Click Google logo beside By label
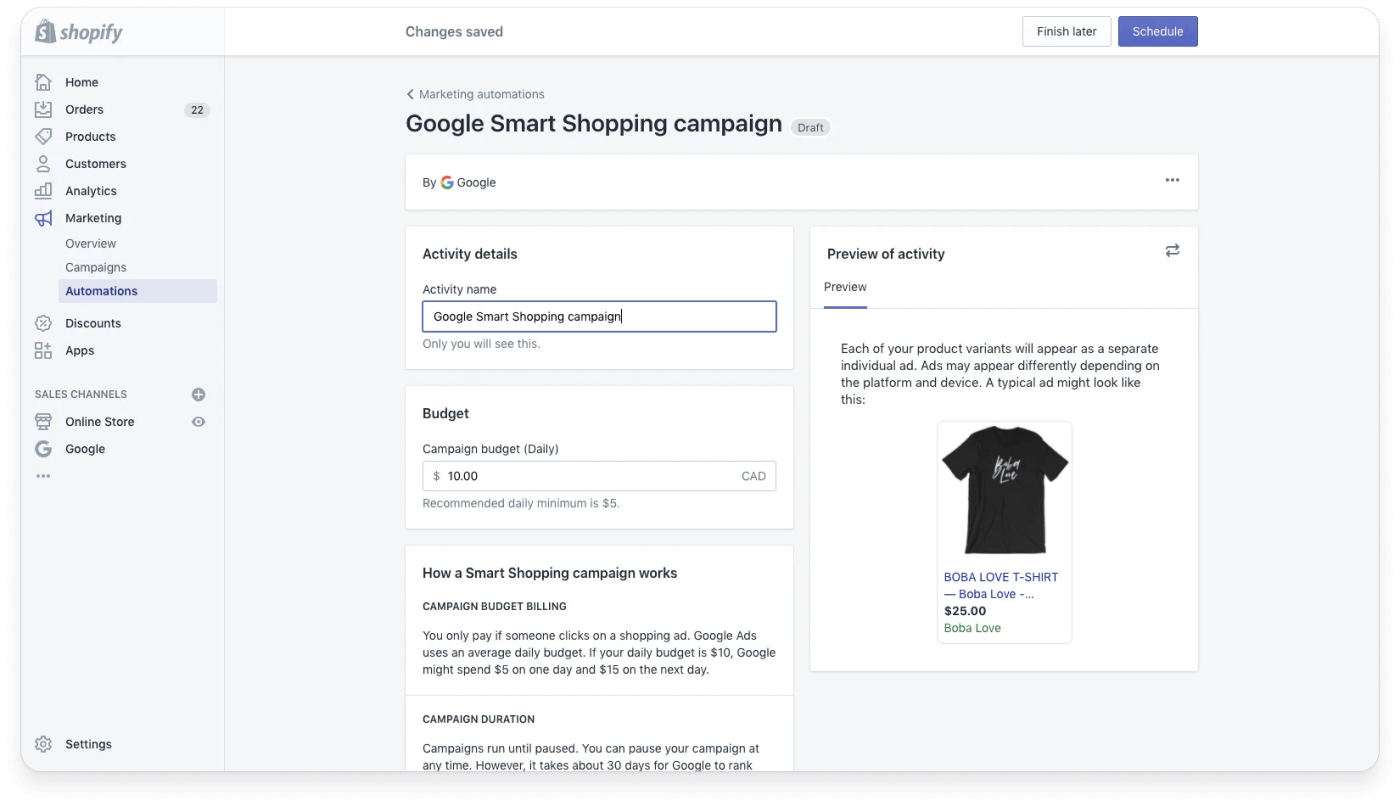This screenshot has height=806, width=1400. [x=447, y=183]
